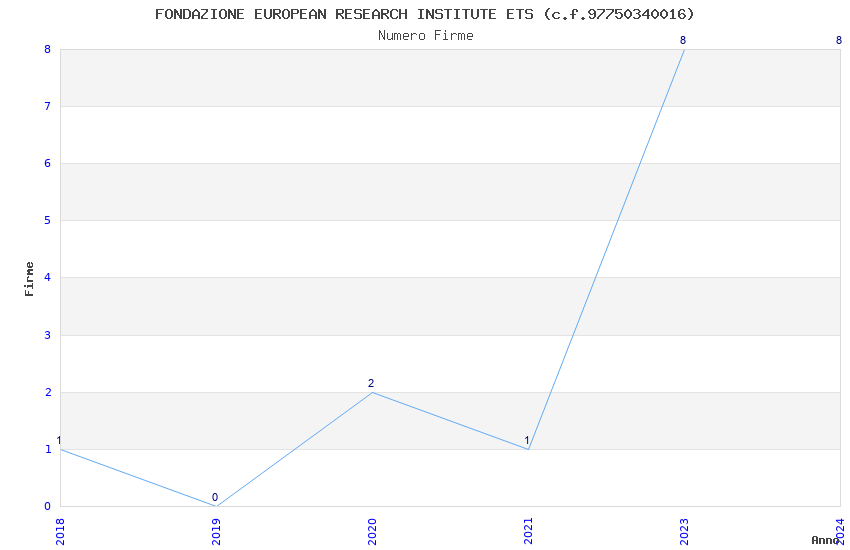Click the data label 2 above 2020

click(x=371, y=383)
